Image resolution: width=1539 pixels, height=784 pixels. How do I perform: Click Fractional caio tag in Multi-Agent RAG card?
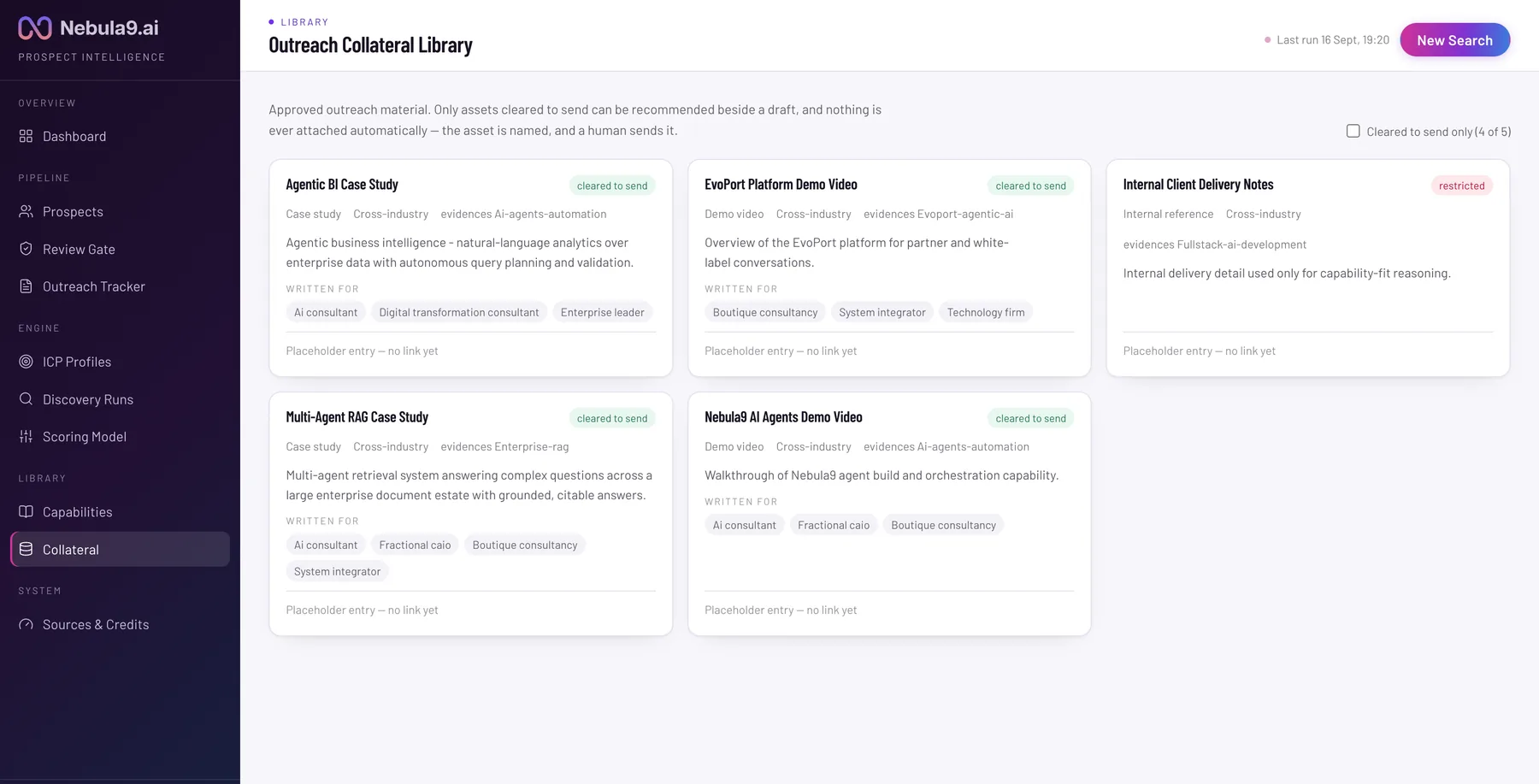point(415,545)
